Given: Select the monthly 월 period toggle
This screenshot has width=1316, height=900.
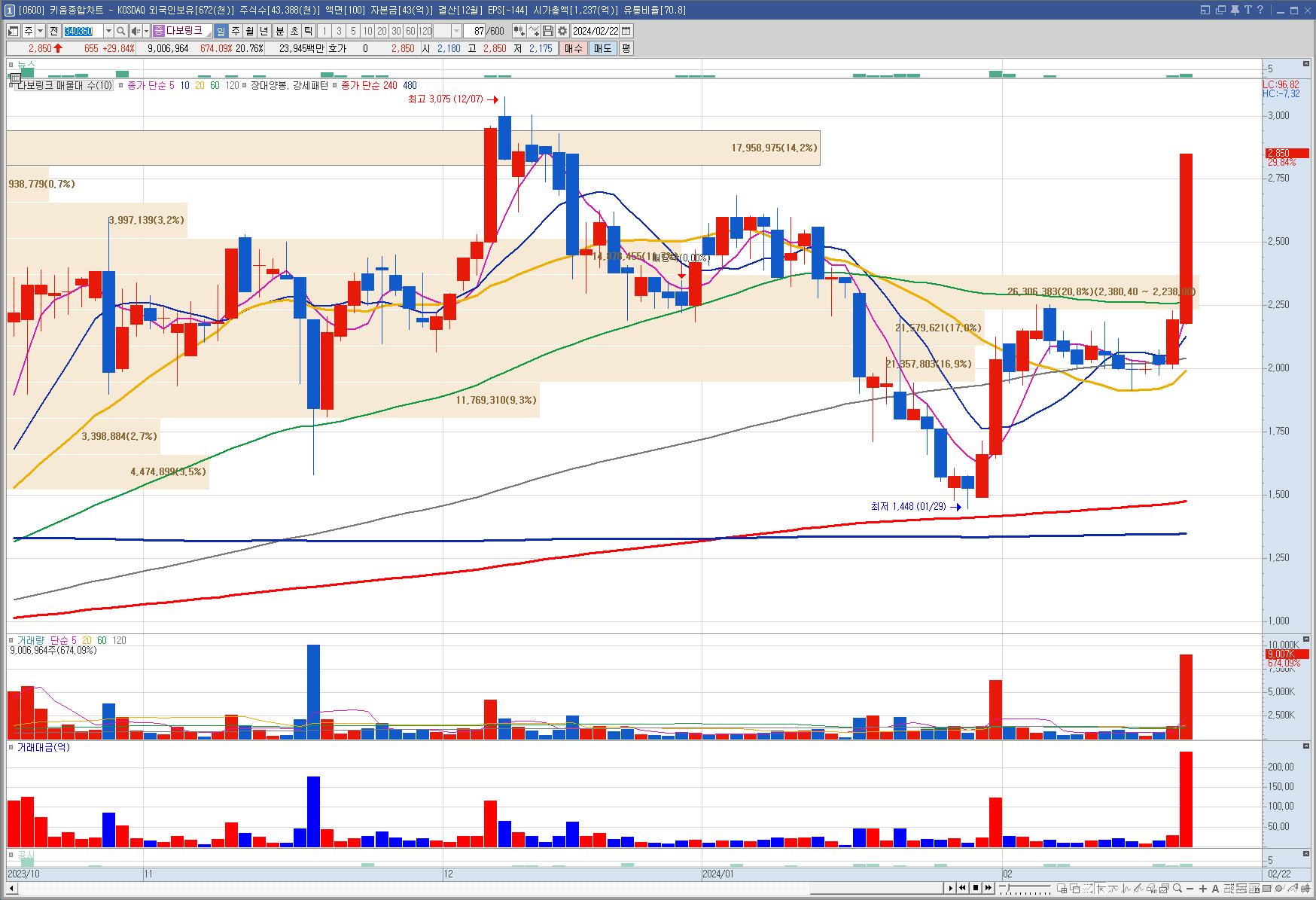Looking at the screenshot, I should (249, 31).
